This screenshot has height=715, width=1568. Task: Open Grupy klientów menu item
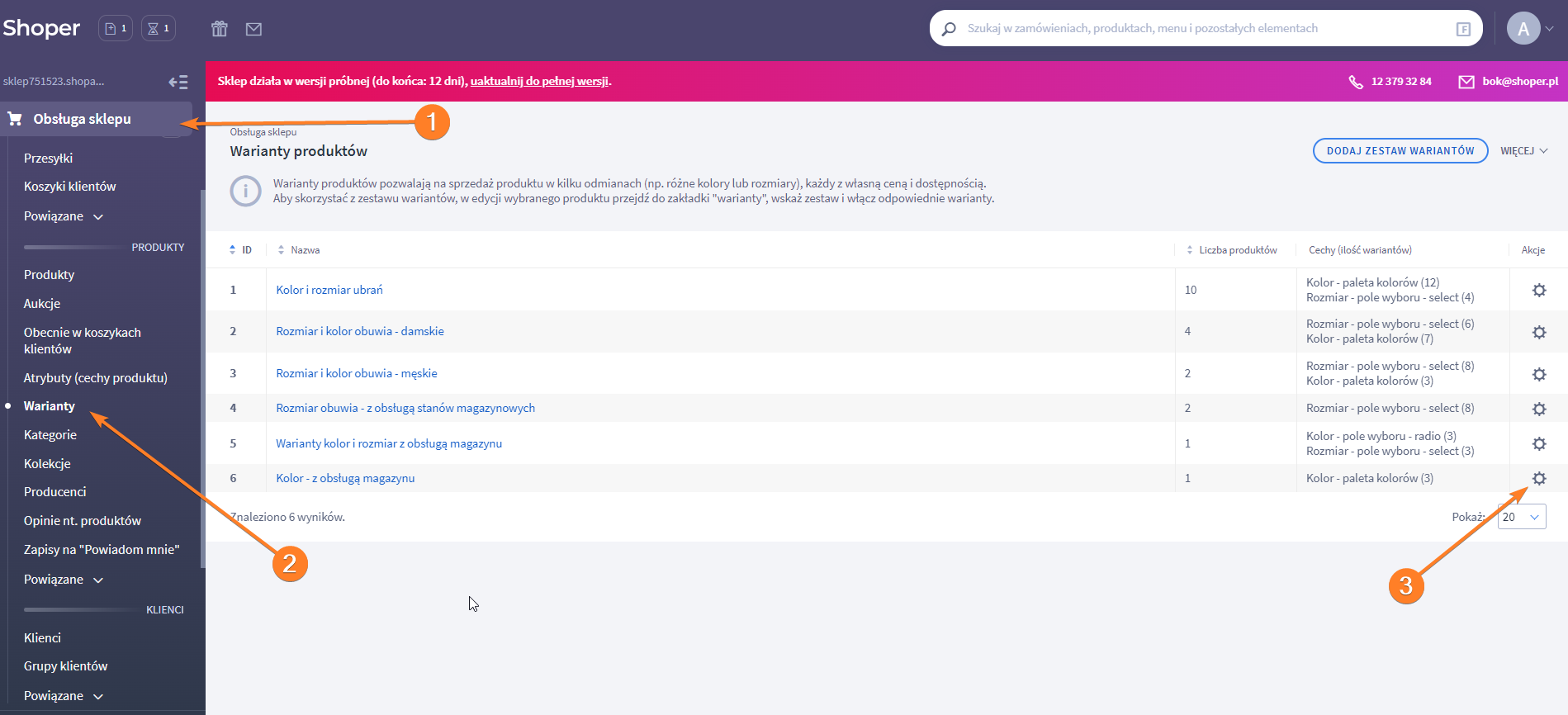tap(65, 666)
